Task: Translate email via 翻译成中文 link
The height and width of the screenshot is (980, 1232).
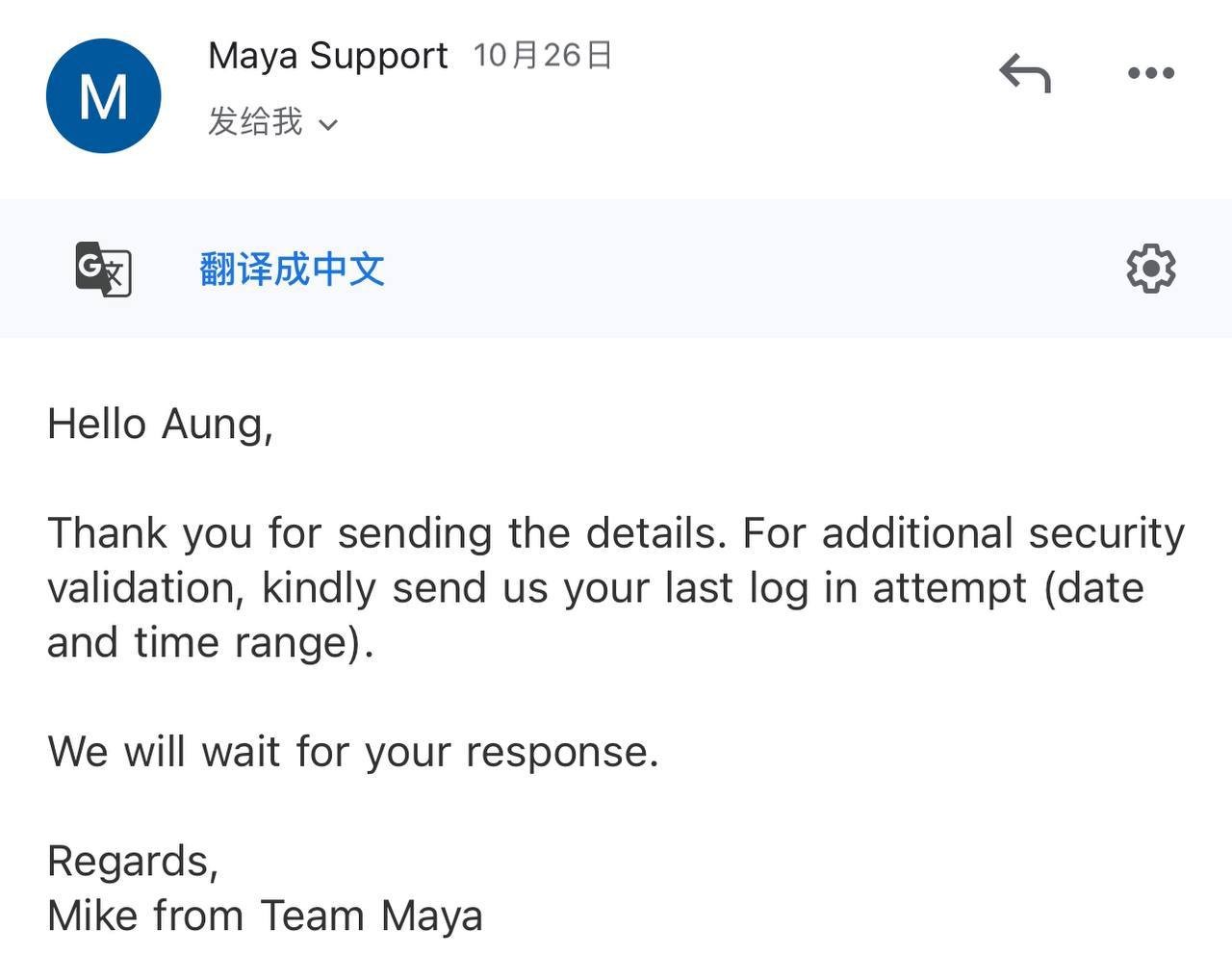Action: [292, 269]
